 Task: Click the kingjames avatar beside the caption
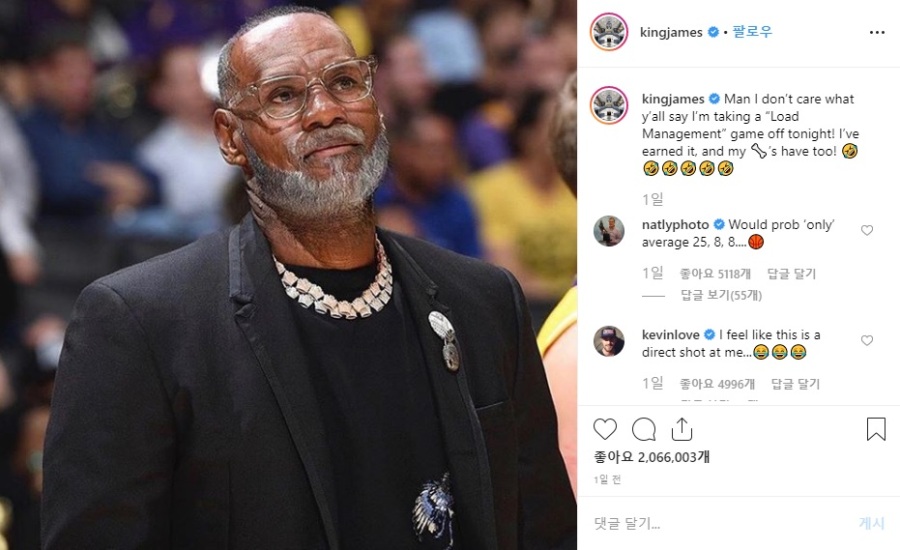click(x=609, y=106)
